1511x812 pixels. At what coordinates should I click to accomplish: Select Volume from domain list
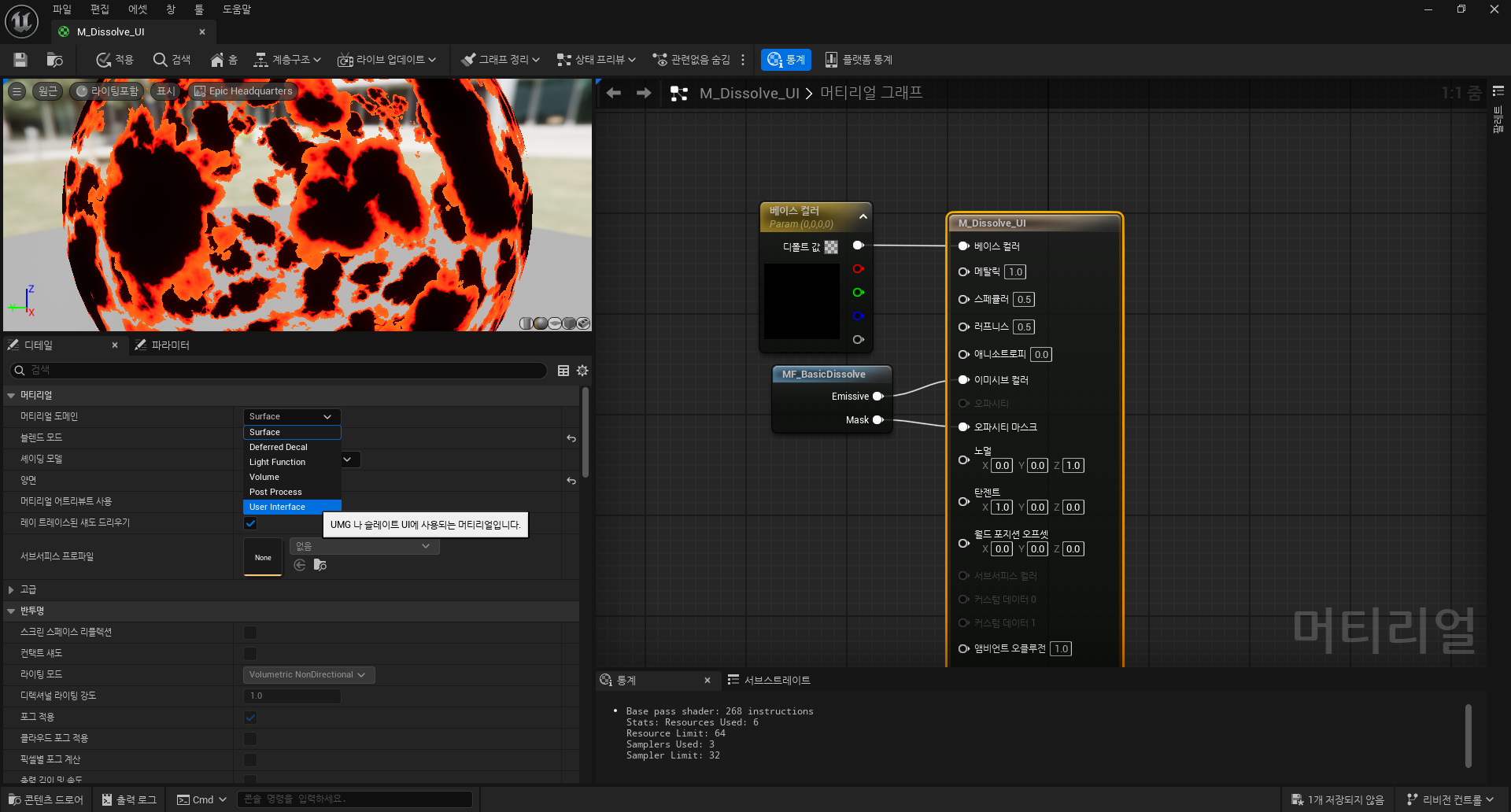pos(292,477)
